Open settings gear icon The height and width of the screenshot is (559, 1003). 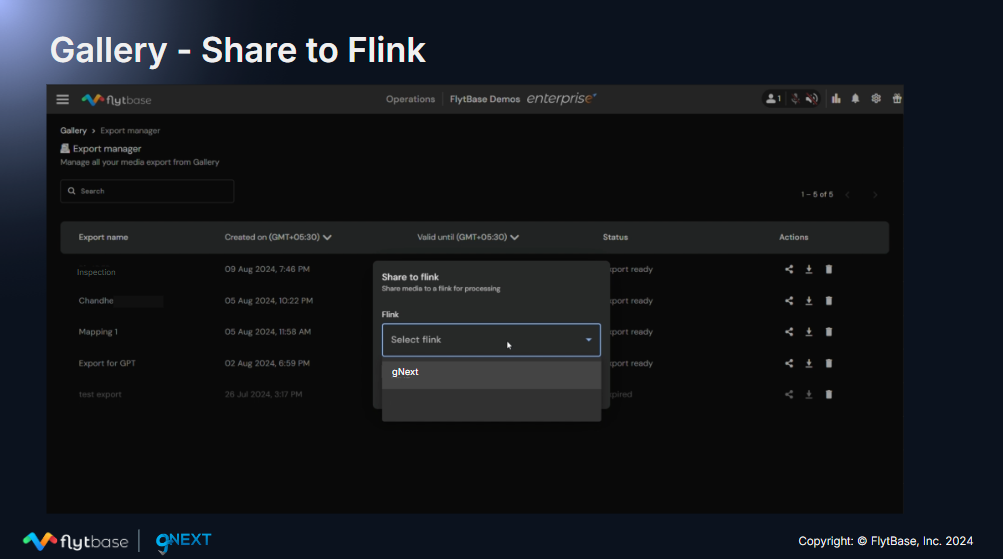[876, 98]
